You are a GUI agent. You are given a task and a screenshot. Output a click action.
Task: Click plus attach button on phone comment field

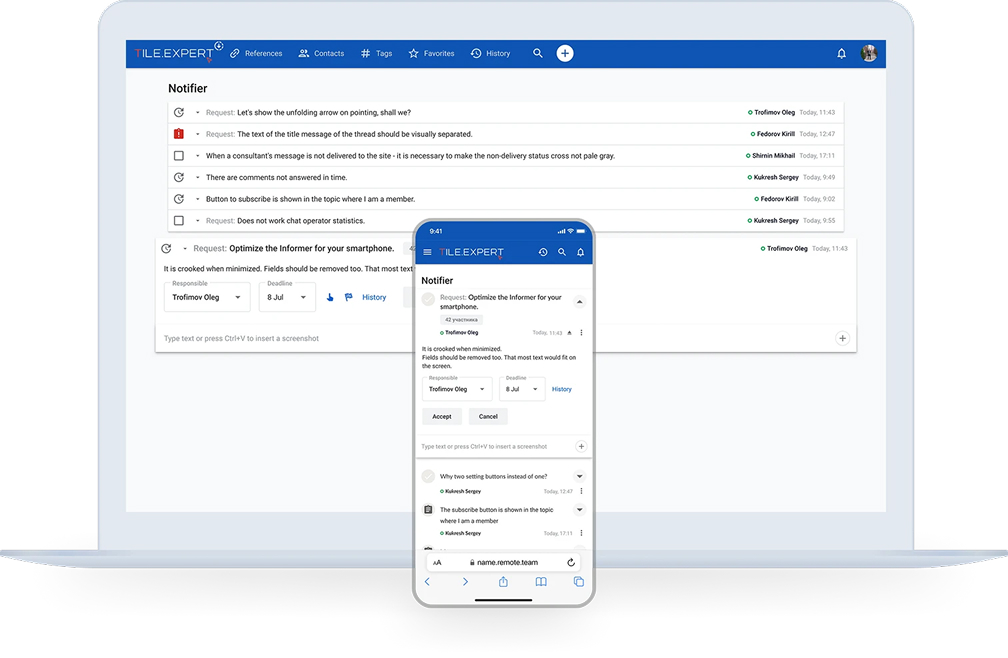[580, 446]
